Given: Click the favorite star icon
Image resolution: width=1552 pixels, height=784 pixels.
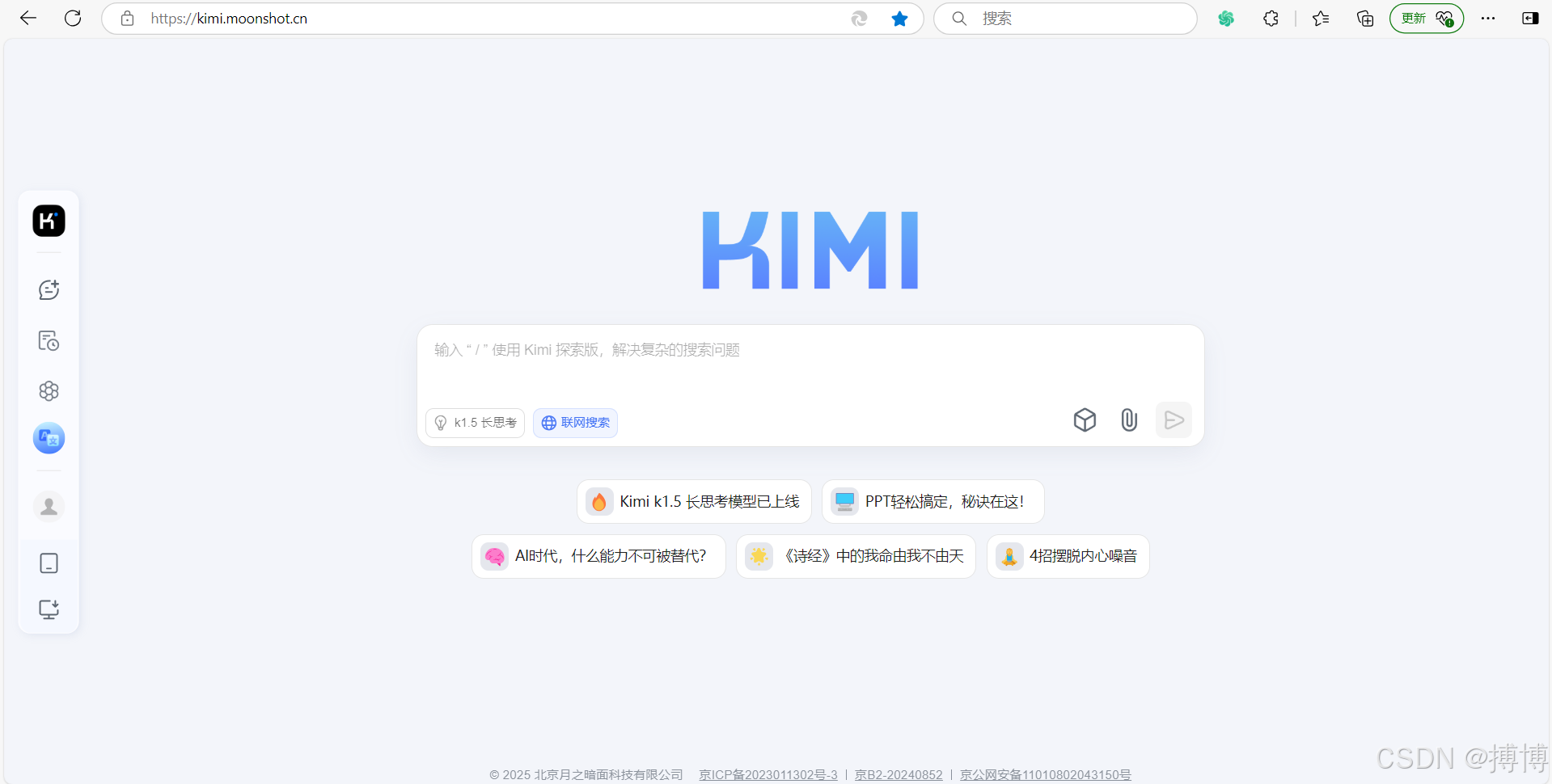Looking at the screenshot, I should coord(899,18).
